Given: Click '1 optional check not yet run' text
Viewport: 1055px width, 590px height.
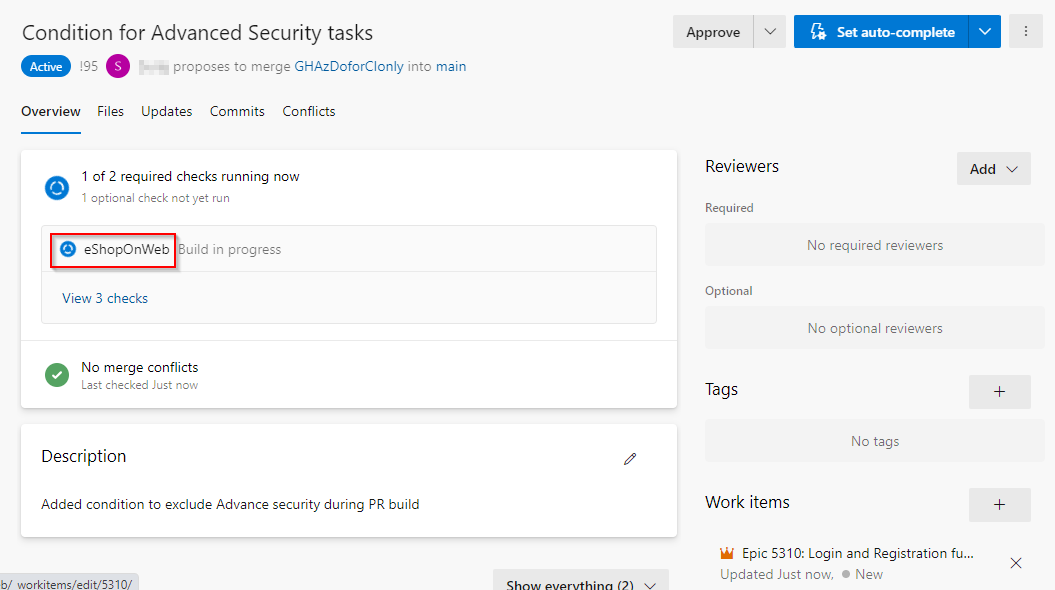Looking at the screenshot, I should 155,198.
